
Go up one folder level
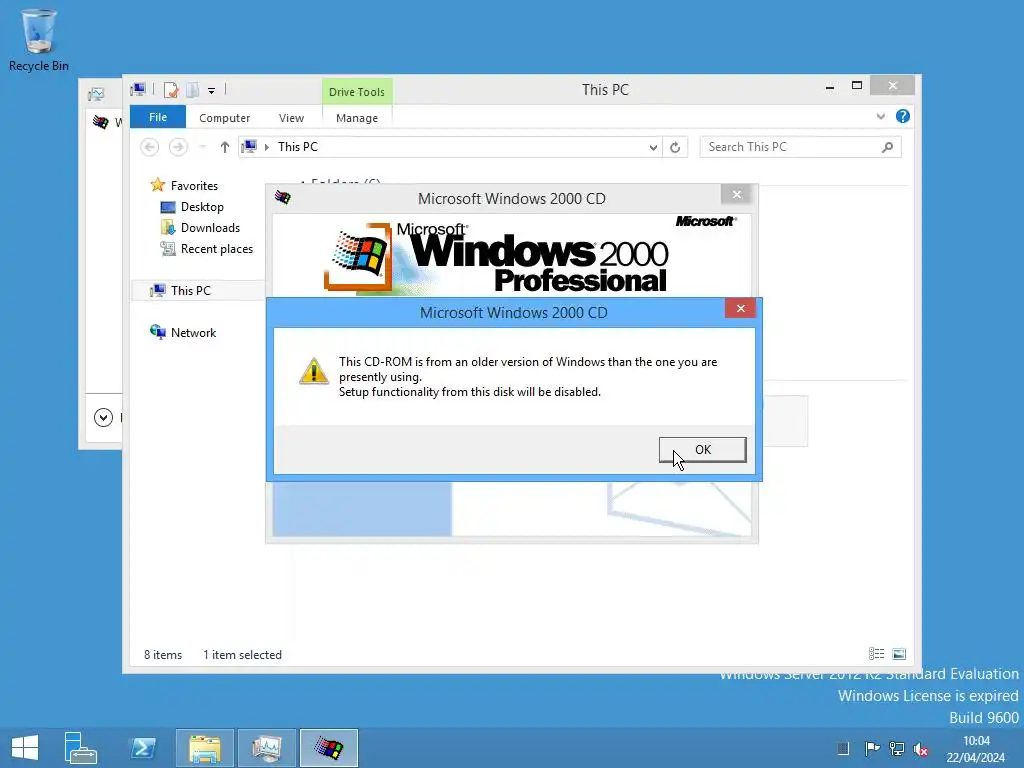pos(225,148)
